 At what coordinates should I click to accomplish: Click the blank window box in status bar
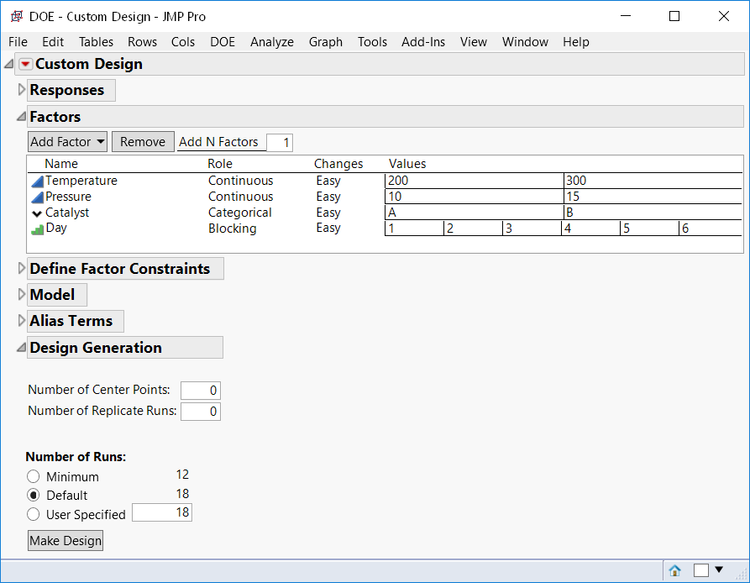(701, 570)
